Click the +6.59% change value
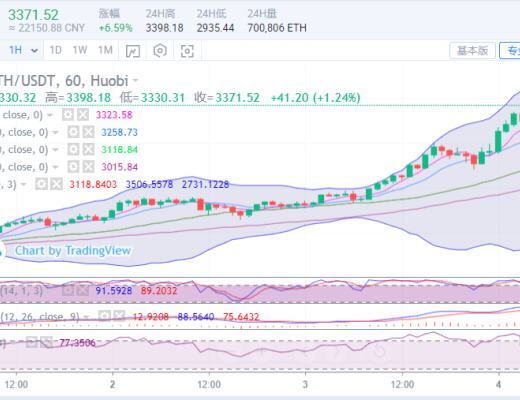 116,28
